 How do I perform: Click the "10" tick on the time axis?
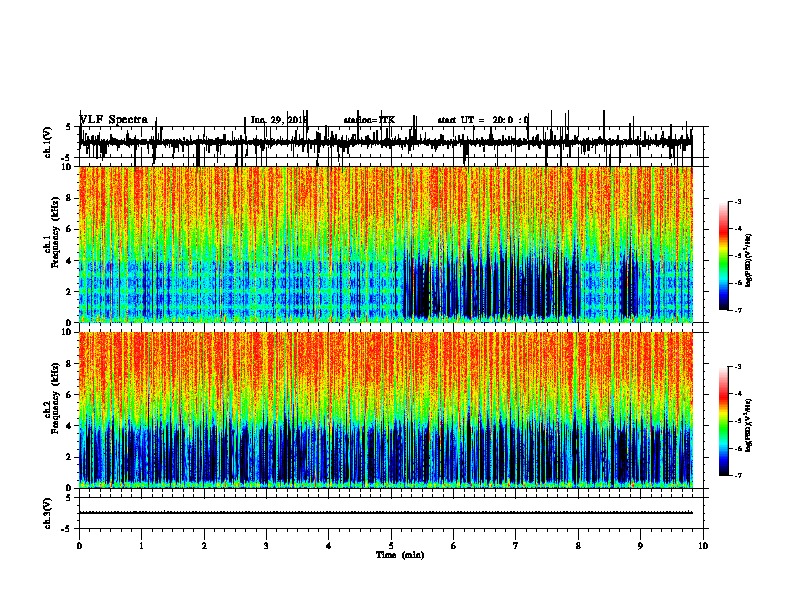703,546
